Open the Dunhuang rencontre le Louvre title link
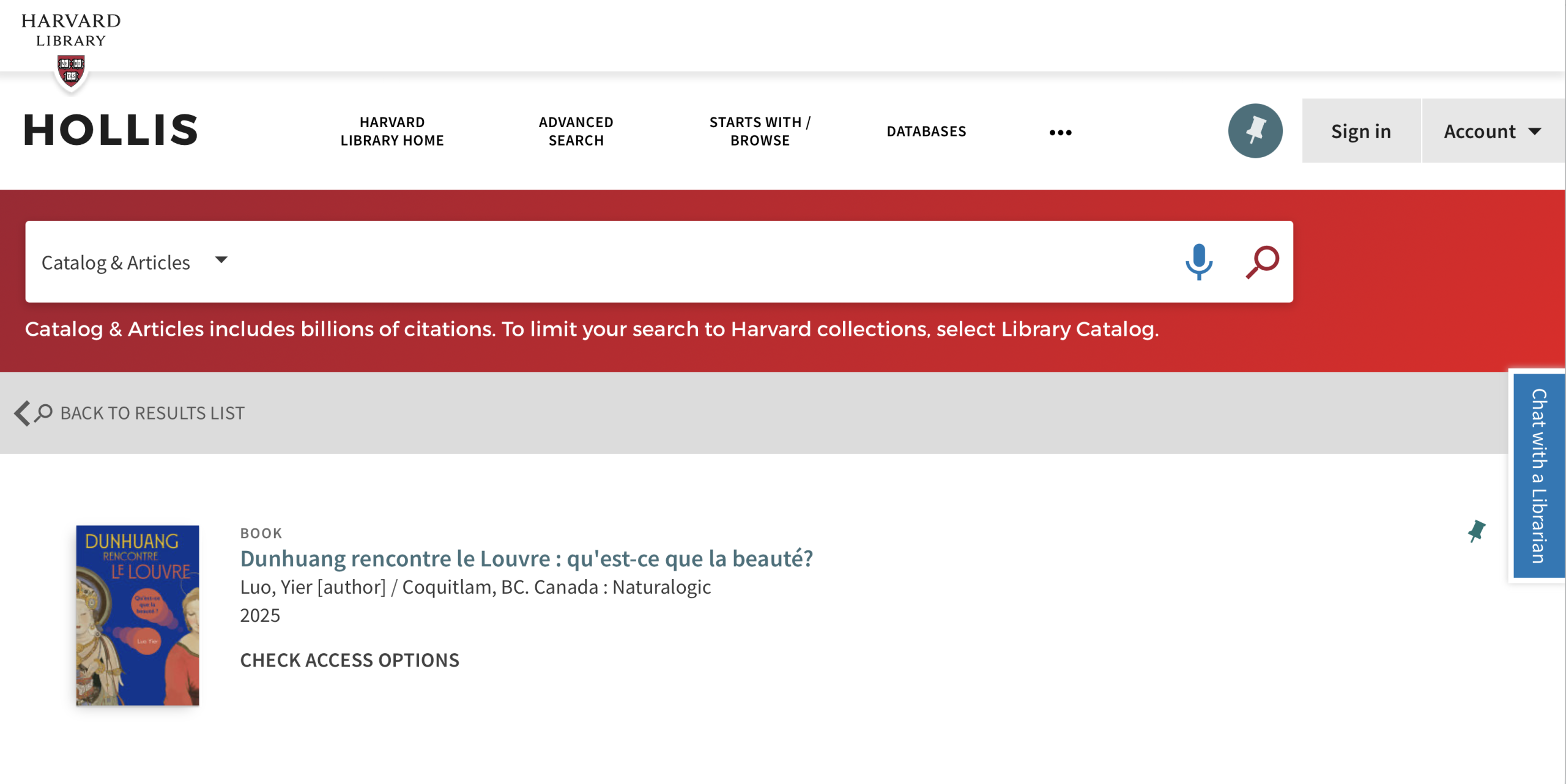The image size is (1566, 784). 526,558
